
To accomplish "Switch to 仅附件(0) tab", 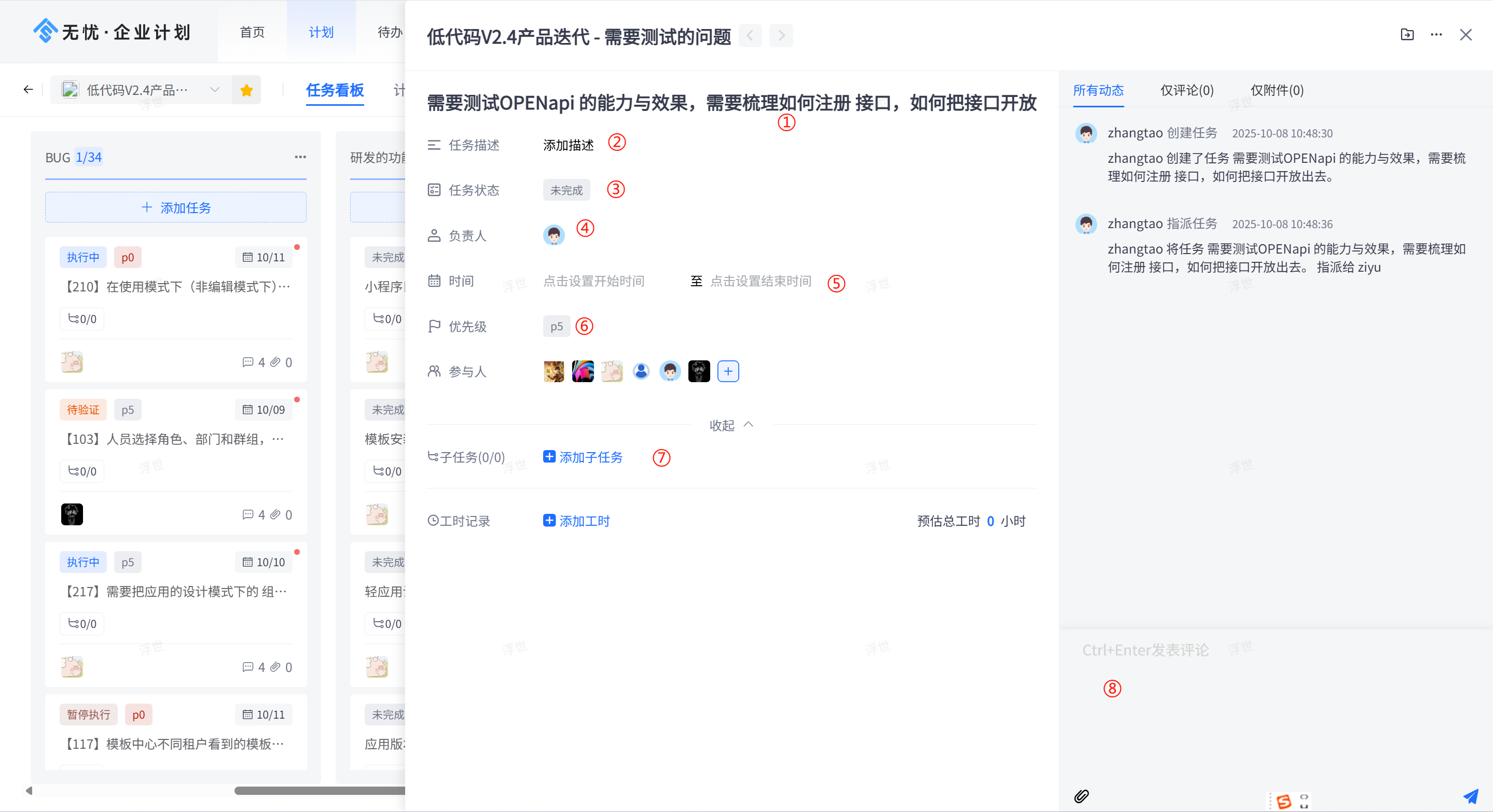I will (1277, 90).
